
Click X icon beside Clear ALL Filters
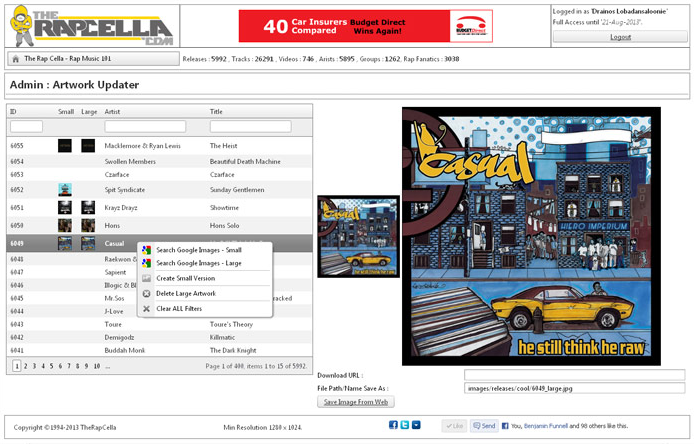[x=147, y=309]
